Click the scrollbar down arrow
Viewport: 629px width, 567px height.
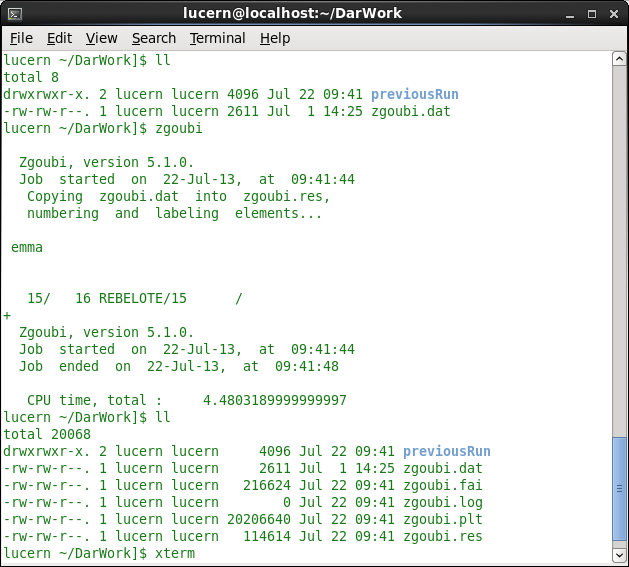619,553
